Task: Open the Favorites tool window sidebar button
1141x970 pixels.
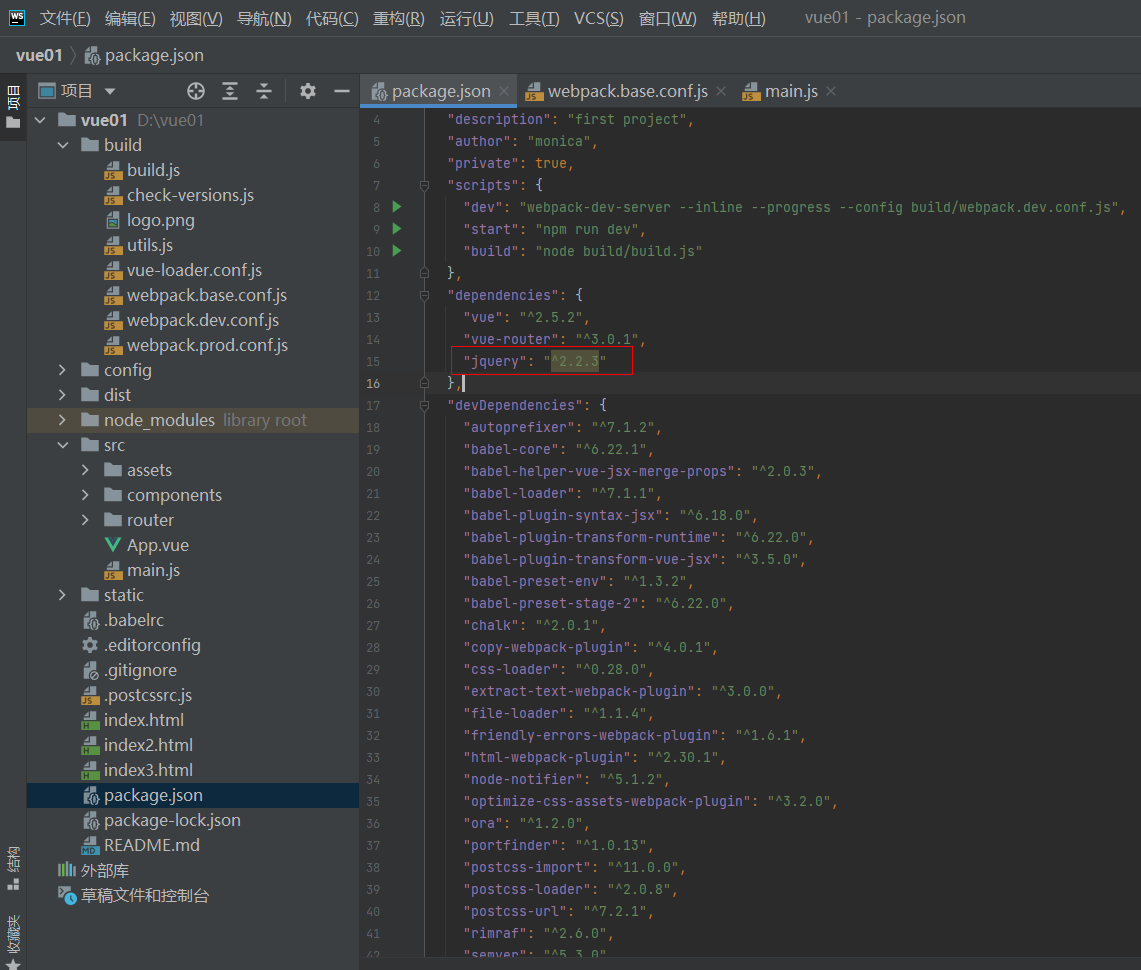Action: 13,940
